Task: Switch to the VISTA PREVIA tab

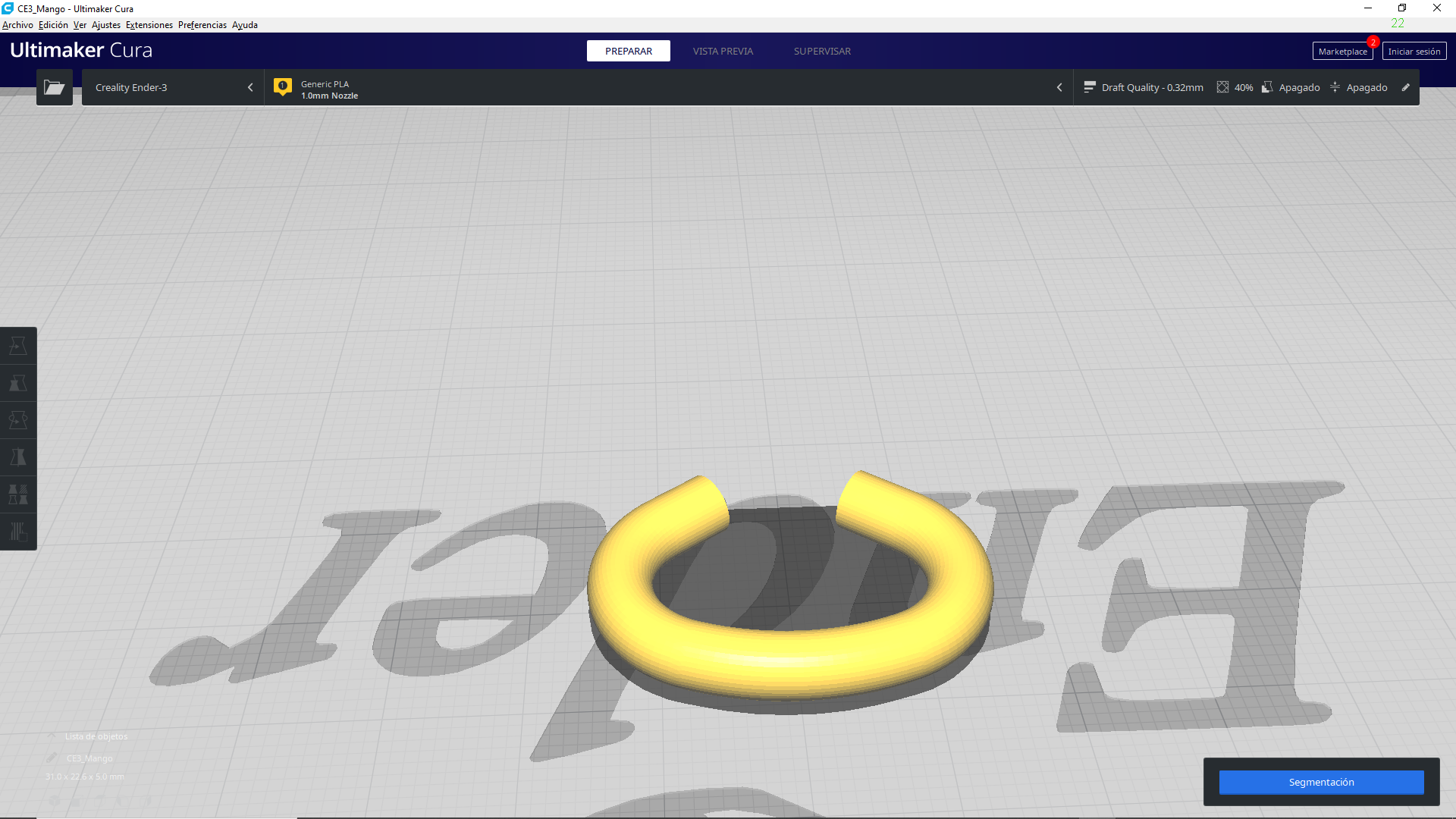Action: 722,51
